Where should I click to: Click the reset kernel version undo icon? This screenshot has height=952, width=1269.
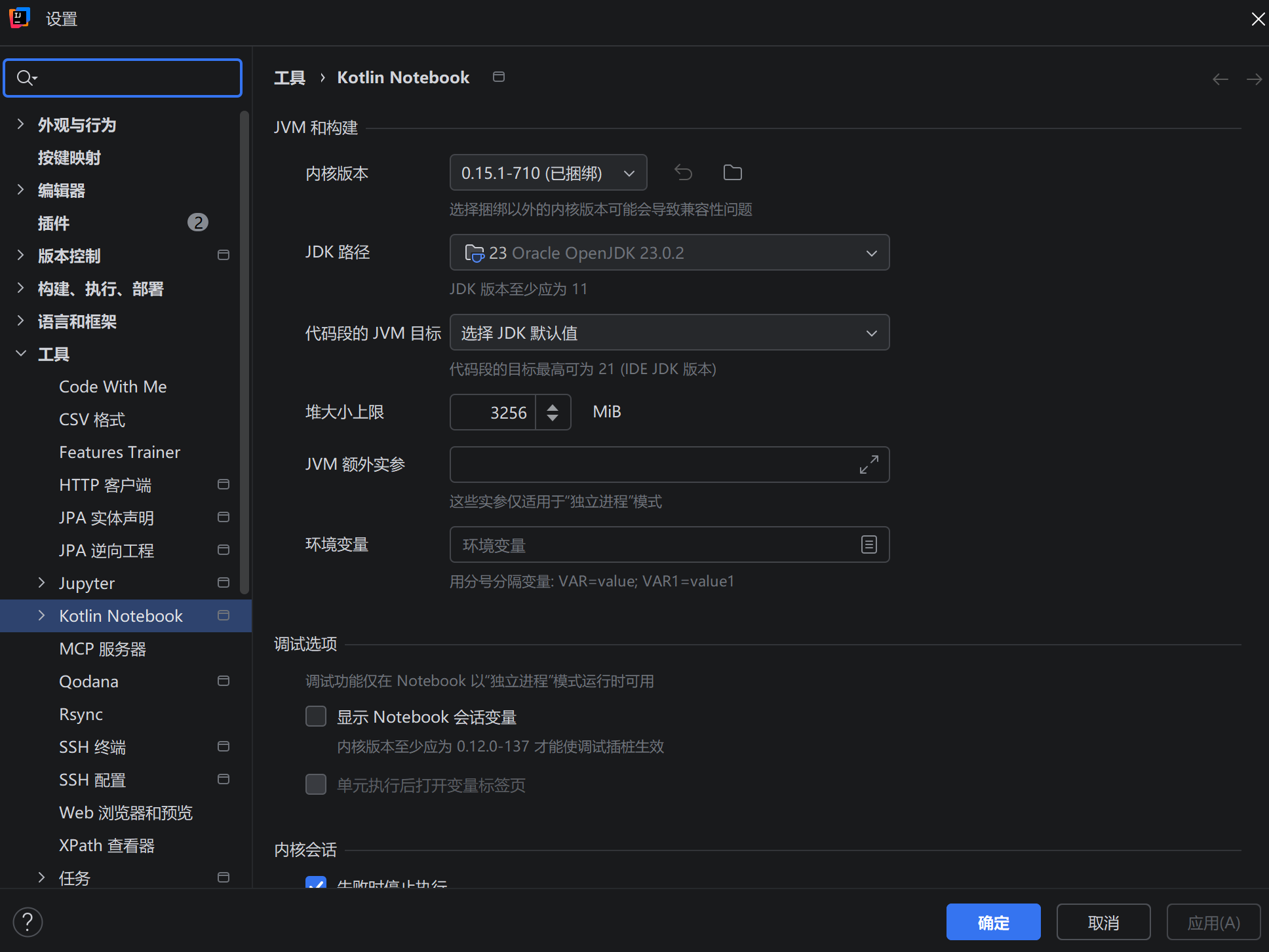[683, 172]
